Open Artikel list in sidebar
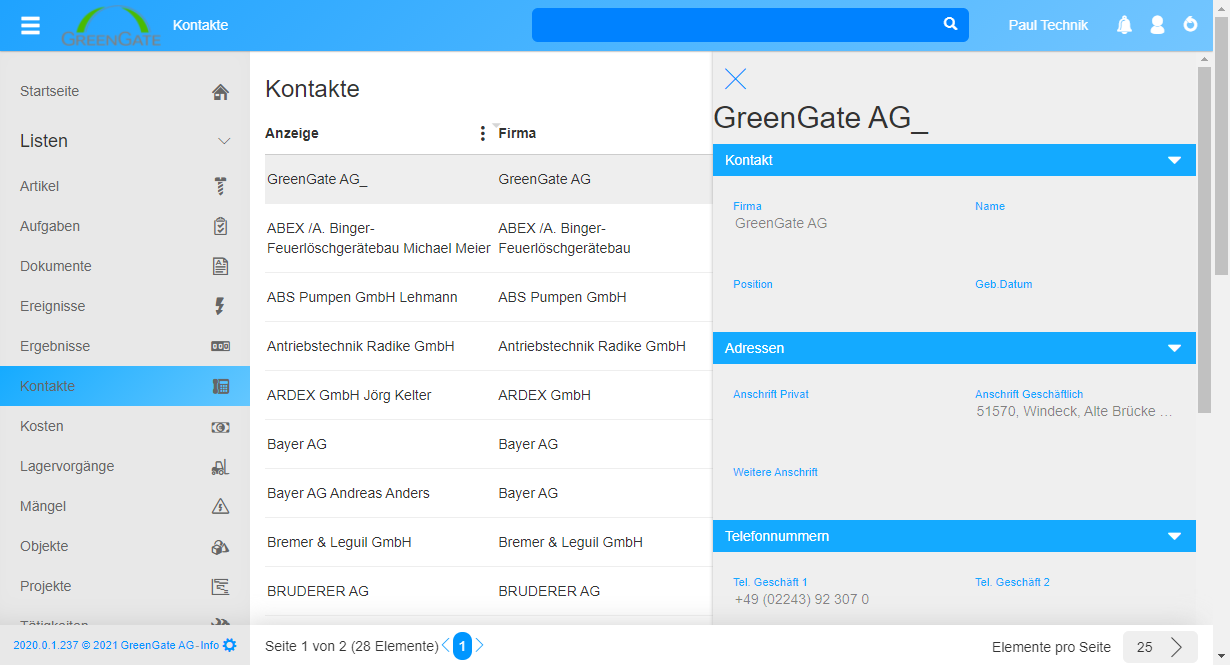 (x=125, y=186)
